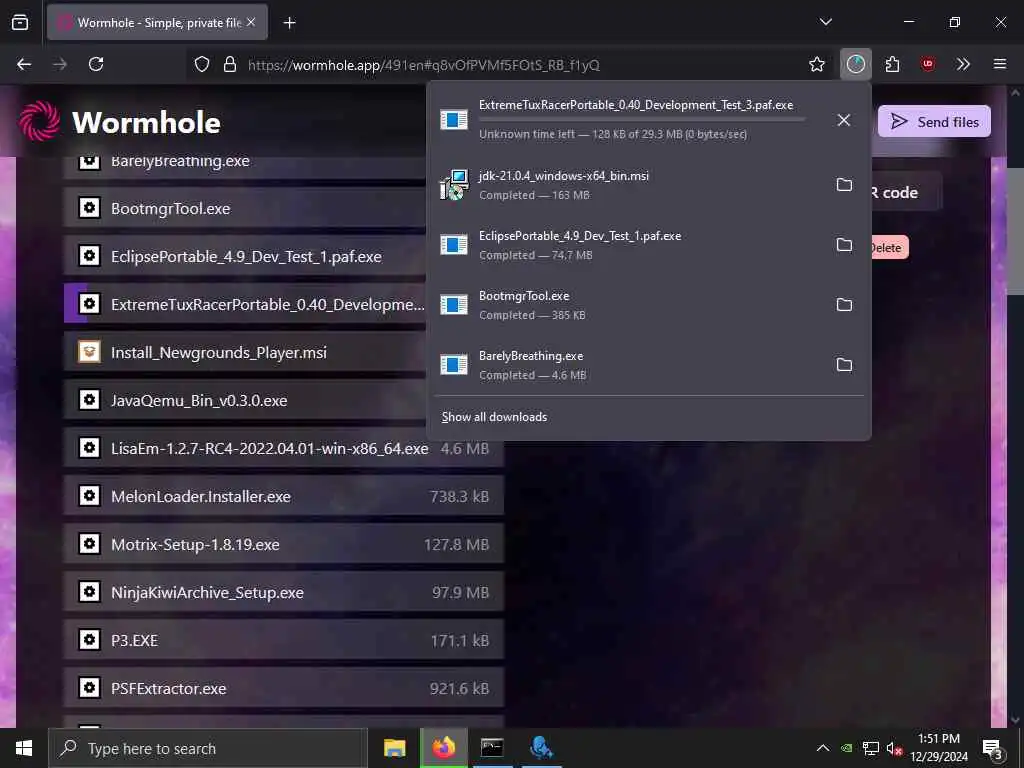Image resolution: width=1024 pixels, height=768 pixels.
Task: Show hidden system tray icons
Action: tap(823, 748)
